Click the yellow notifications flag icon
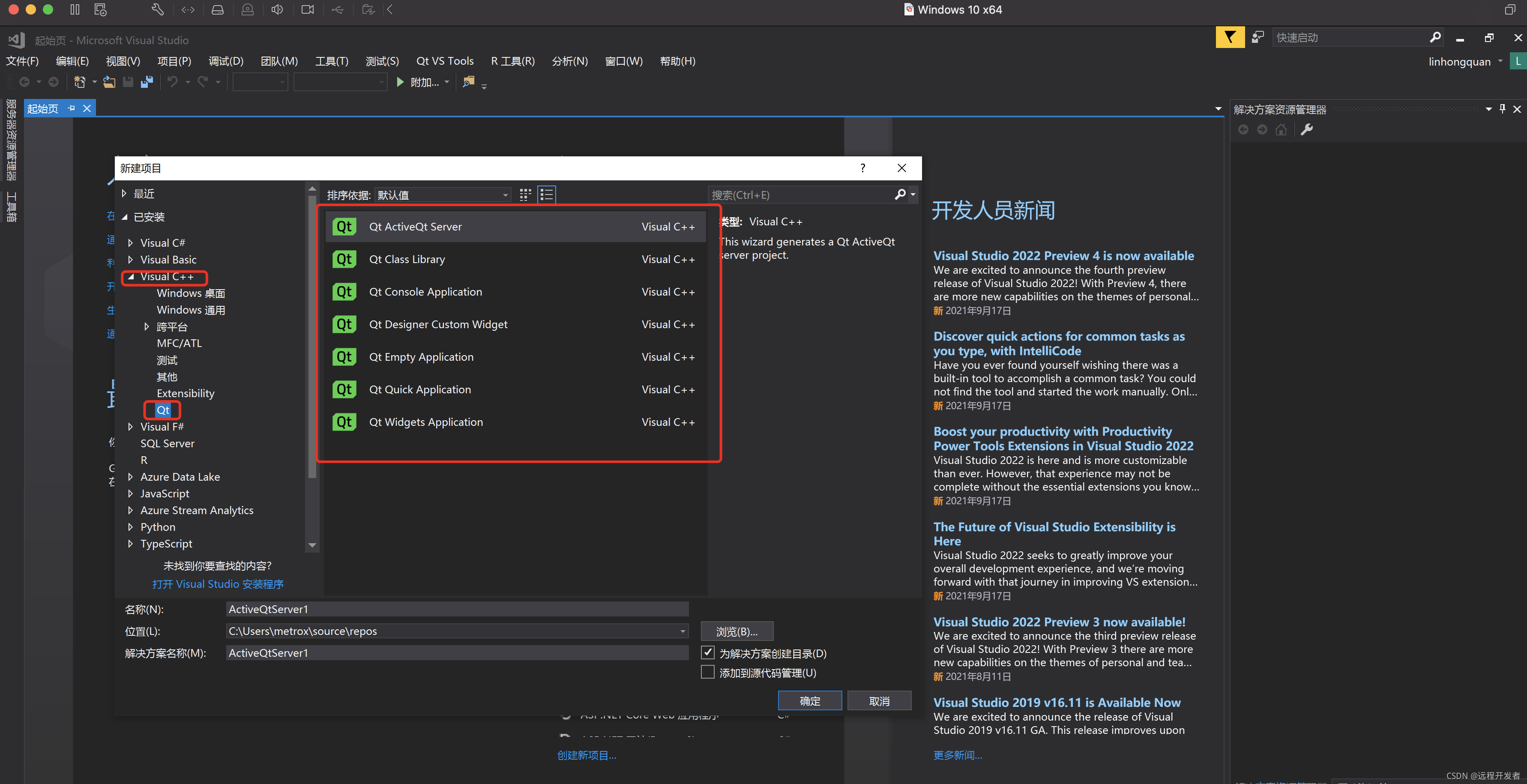The width and height of the screenshot is (1527, 784). pos(1230,37)
